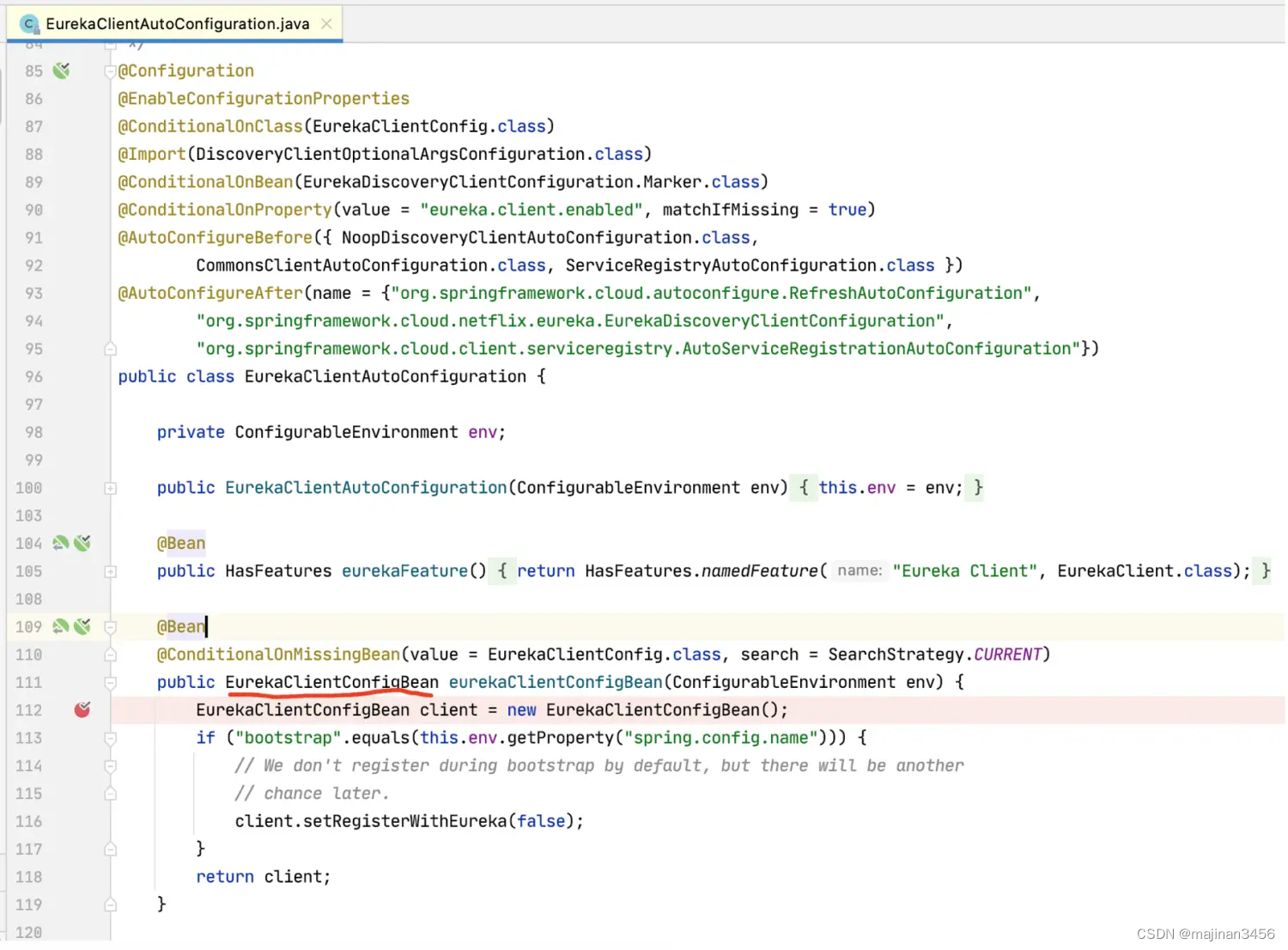Viewport: 1288px width, 950px height.
Task: Click the folded code brace after this.env = env;
Action: coord(977,488)
